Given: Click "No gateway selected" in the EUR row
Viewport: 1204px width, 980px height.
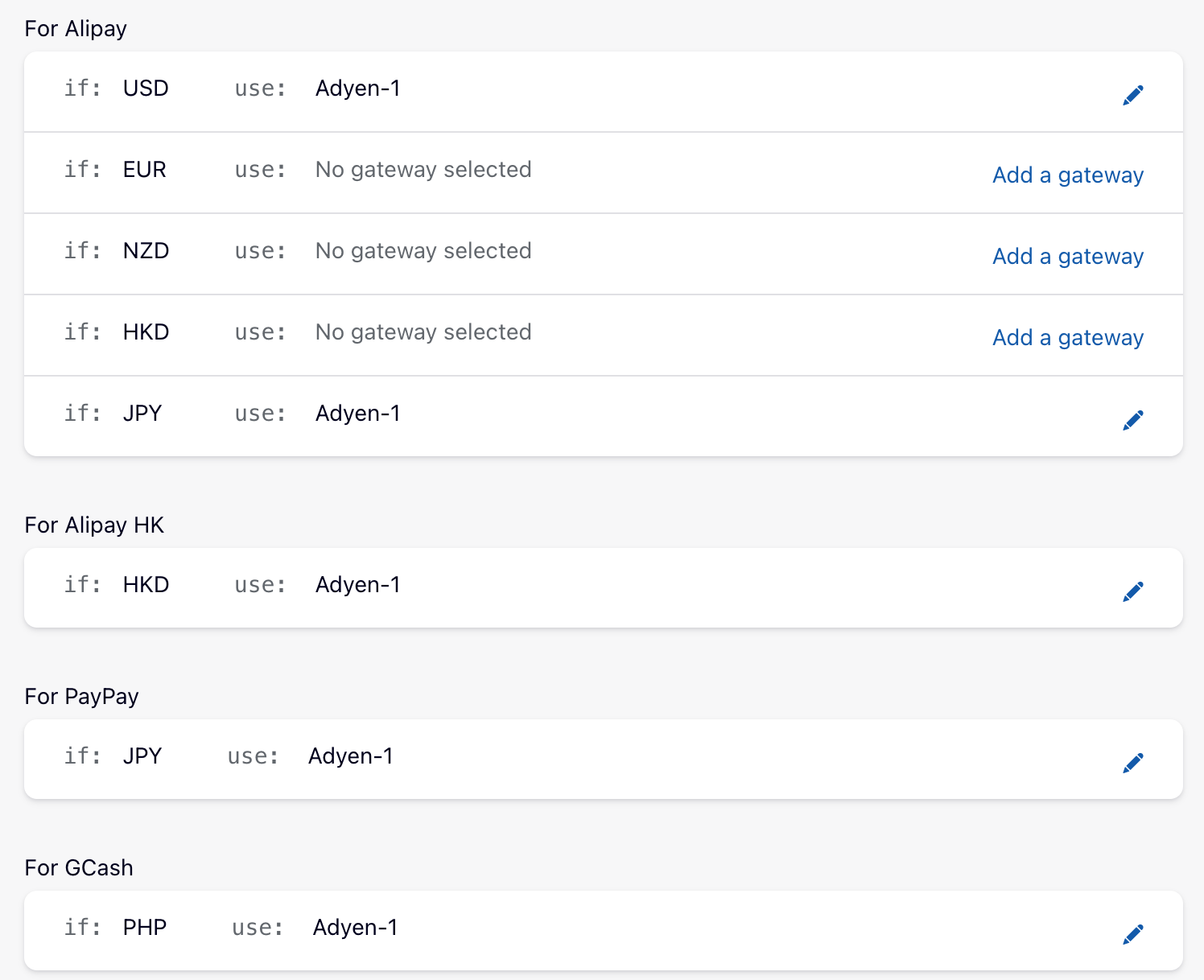Looking at the screenshot, I should tap(423, 170).
